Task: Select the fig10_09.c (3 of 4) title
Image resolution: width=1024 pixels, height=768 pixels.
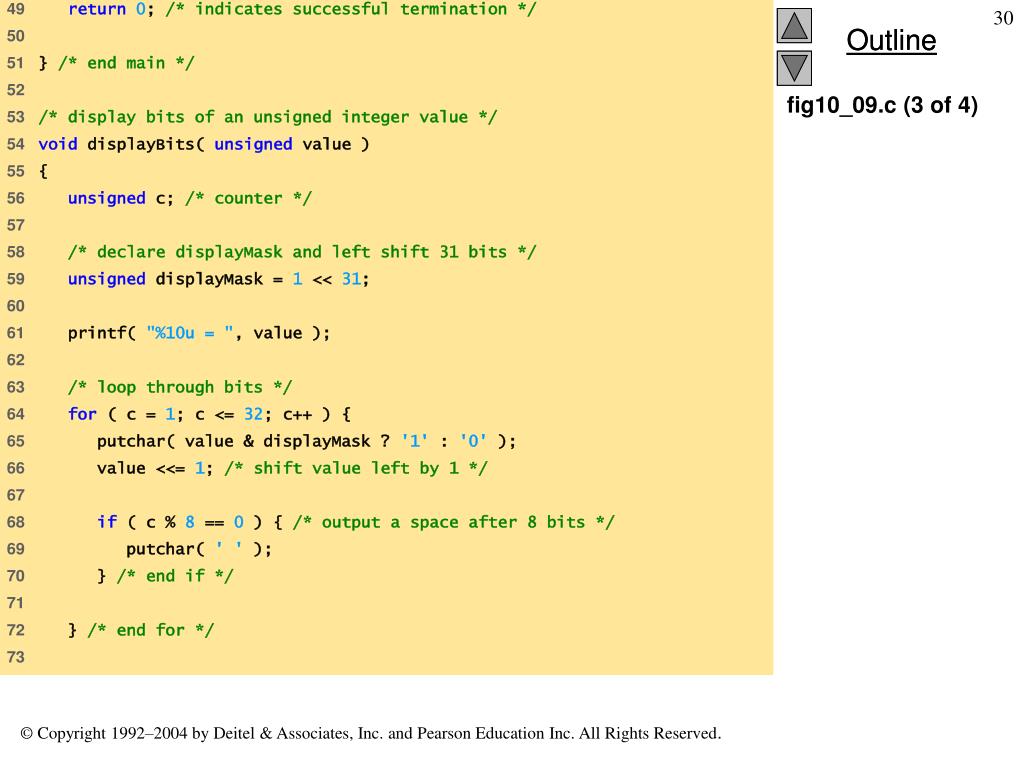Action: coord(882,105)
